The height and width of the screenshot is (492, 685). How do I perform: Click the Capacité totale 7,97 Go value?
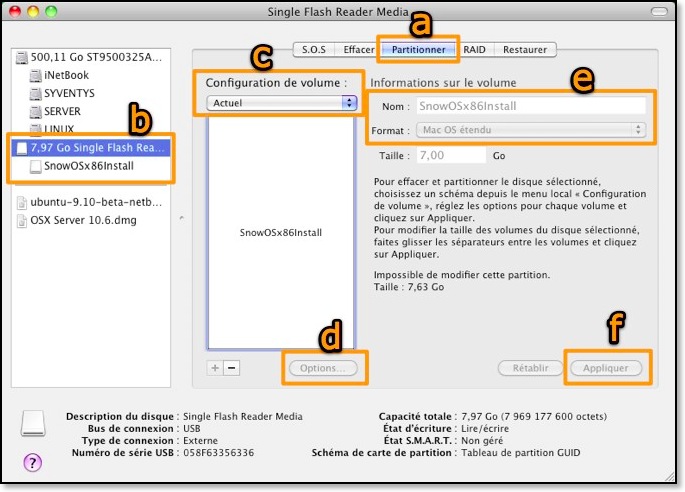pos(534,416)
